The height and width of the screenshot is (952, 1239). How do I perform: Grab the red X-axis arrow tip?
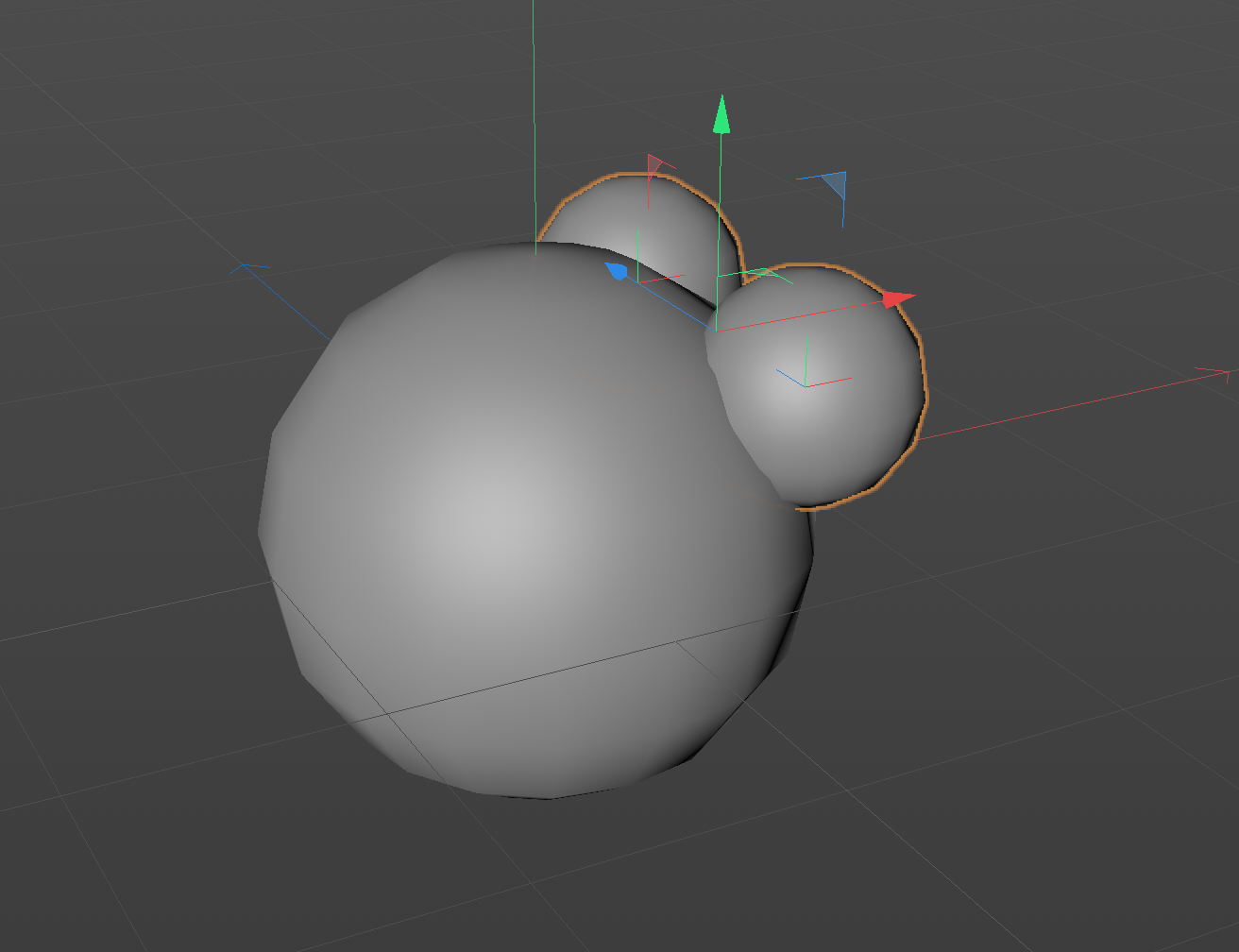tap(898, 299)
